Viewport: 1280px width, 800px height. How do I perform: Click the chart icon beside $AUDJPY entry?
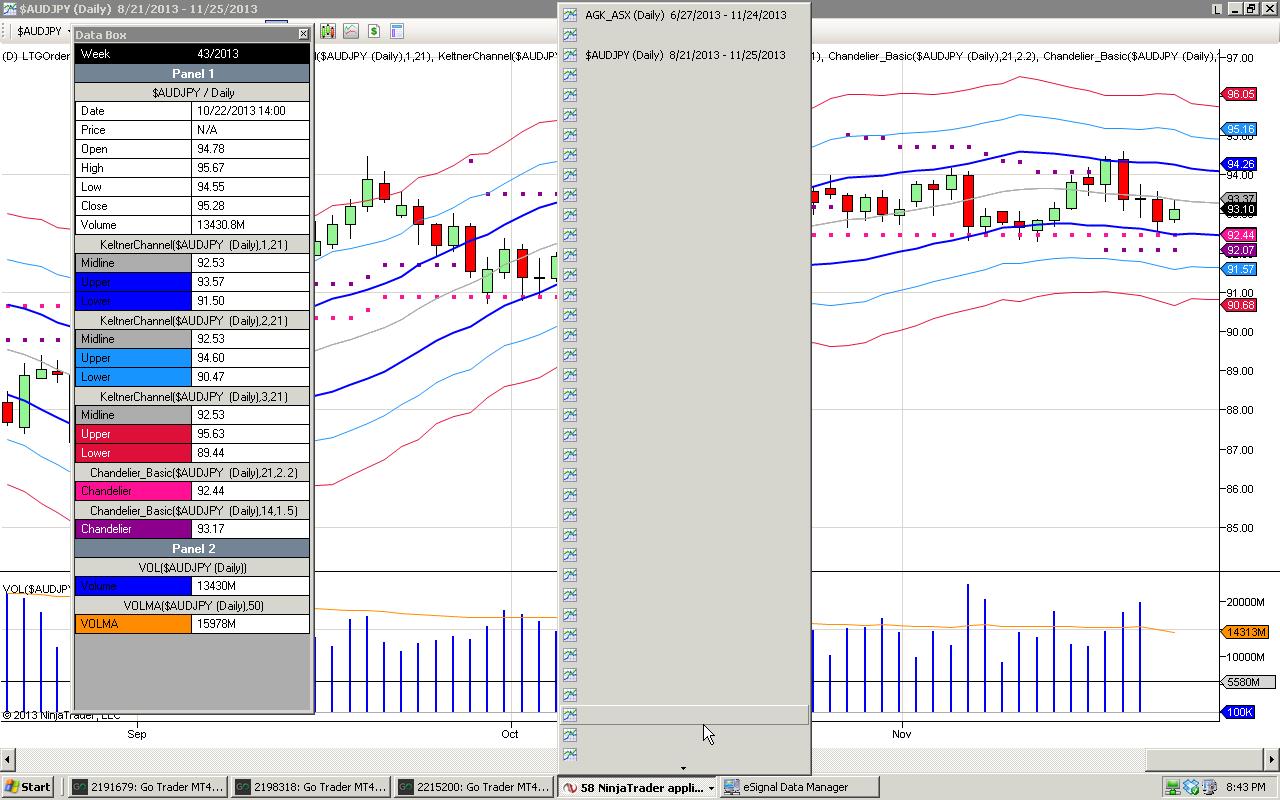pos(570,55)
